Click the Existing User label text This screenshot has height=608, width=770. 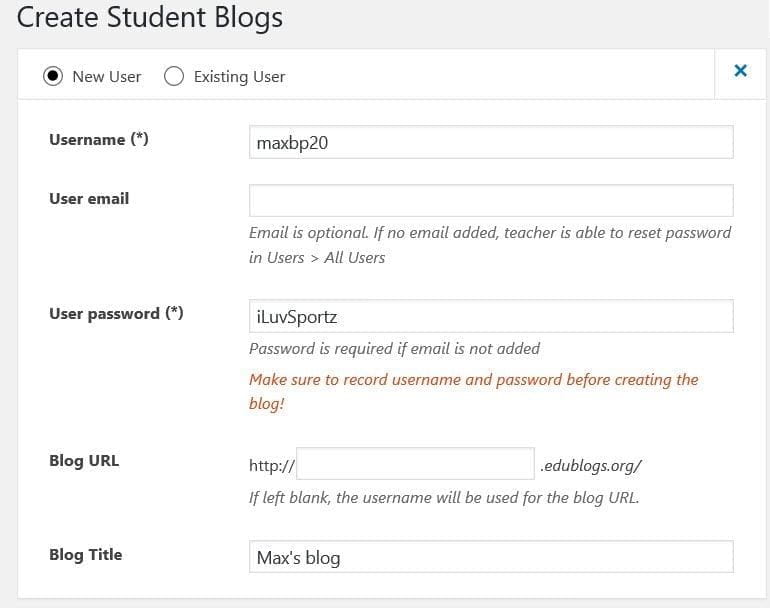pyautogui.click(x=239, y=77)
